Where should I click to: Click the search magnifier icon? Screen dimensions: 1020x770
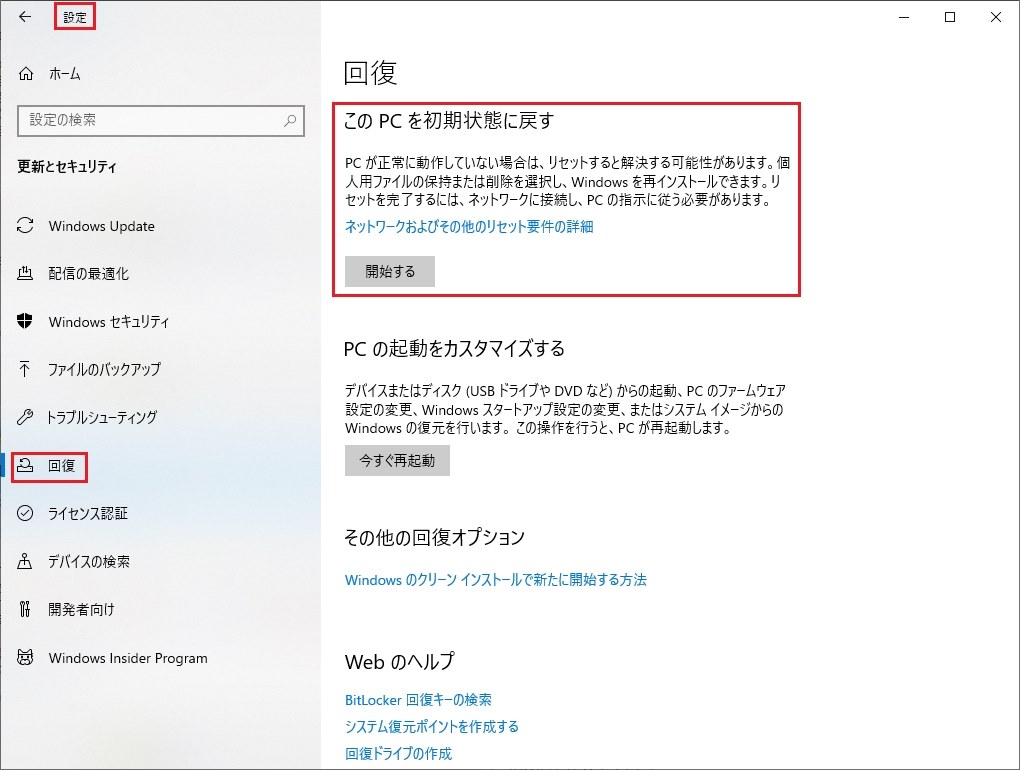(x=290, y=120)
